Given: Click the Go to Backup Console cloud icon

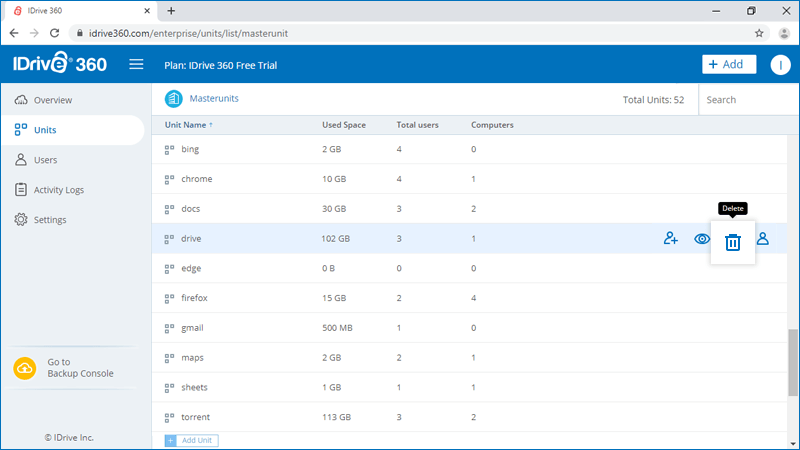Looking at the screenshot, I should (24, 368).
